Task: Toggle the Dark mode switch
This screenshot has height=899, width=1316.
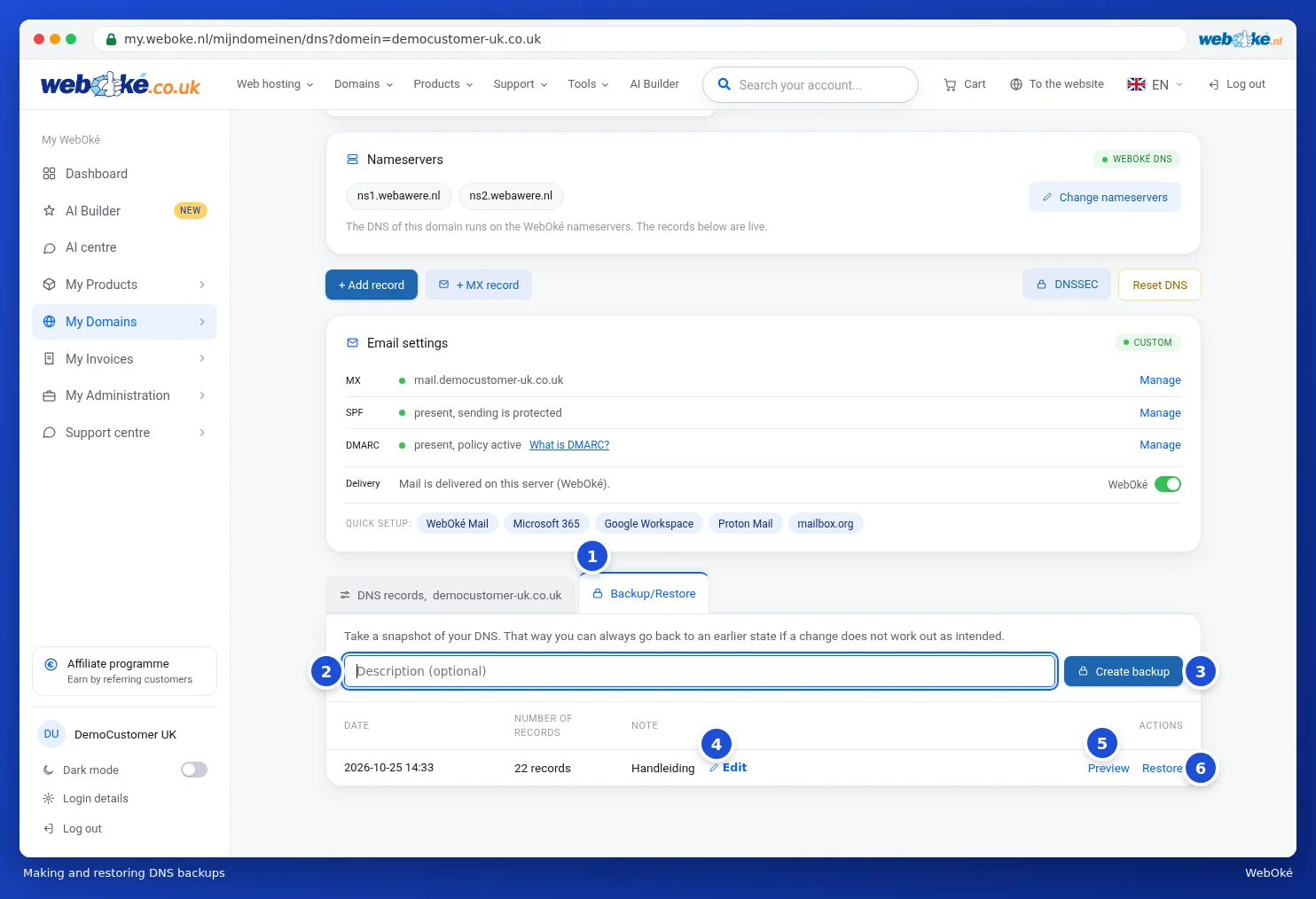Action: tap(194, 770)
